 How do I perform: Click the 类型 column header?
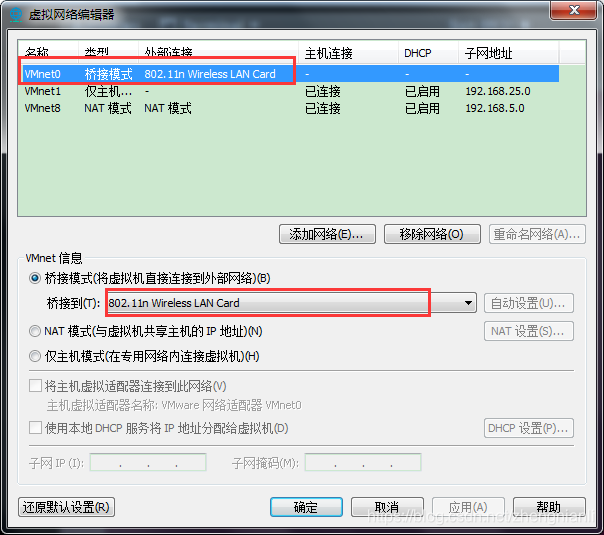point(108,53)
